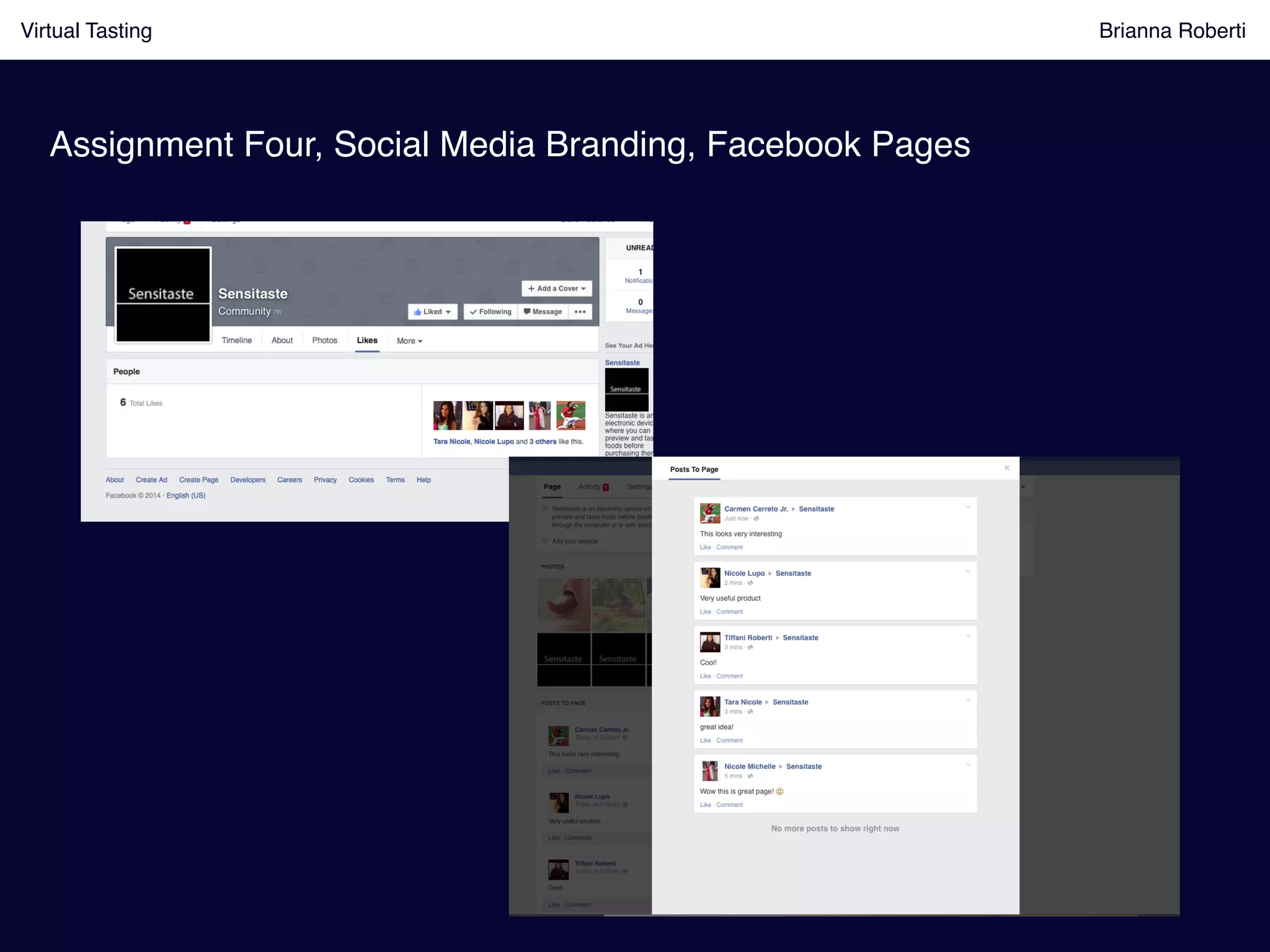Click Nicole Michelle avatar in dialog

(710, 771)
